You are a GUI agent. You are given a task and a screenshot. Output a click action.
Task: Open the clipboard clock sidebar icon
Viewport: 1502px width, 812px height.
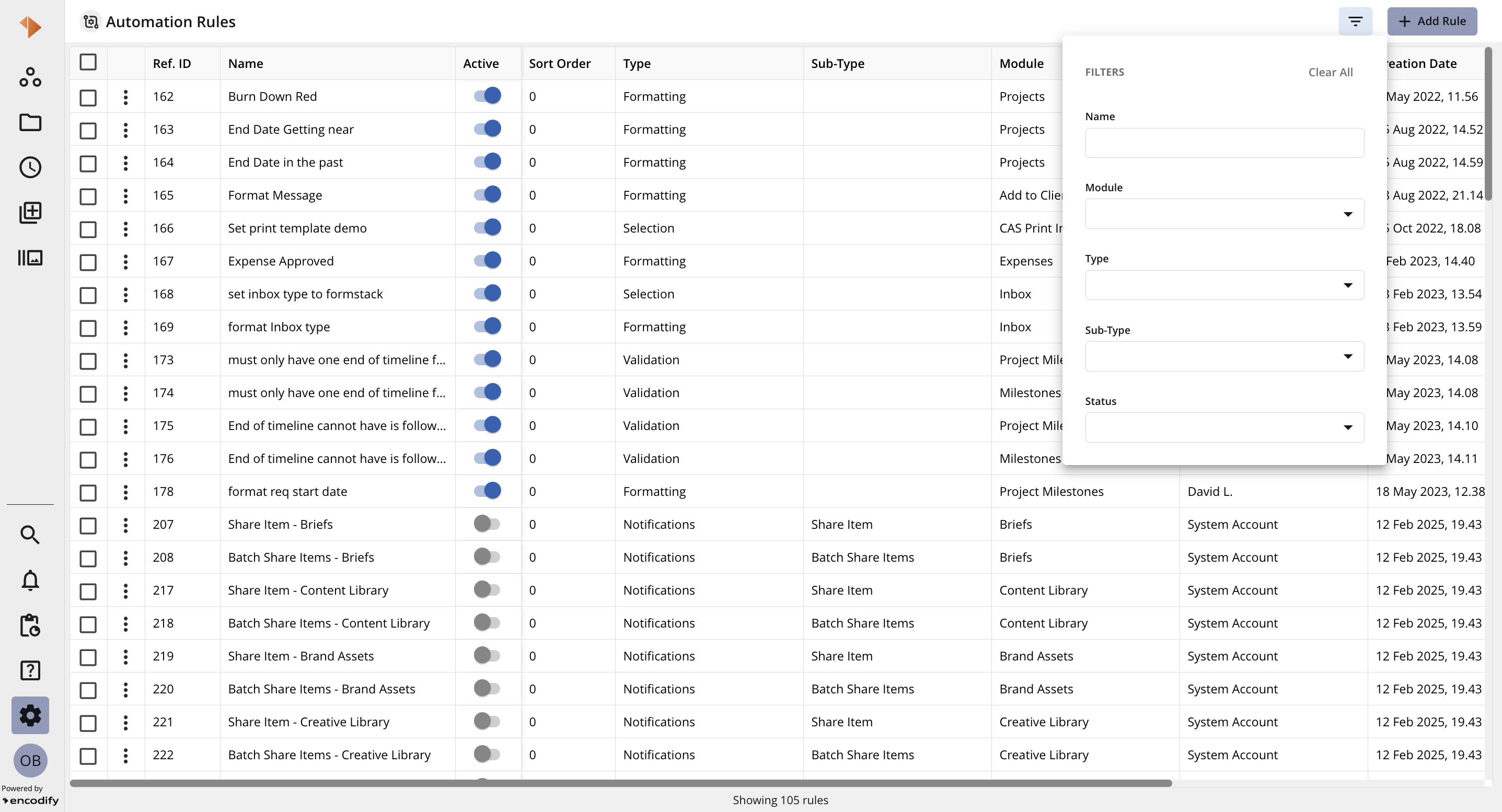click(x=30, y=625)
